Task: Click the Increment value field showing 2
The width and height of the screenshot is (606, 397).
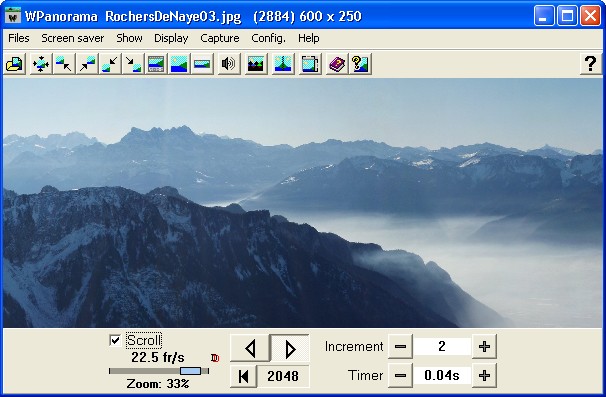Action: pyautogui.click(x=442, y=346)
